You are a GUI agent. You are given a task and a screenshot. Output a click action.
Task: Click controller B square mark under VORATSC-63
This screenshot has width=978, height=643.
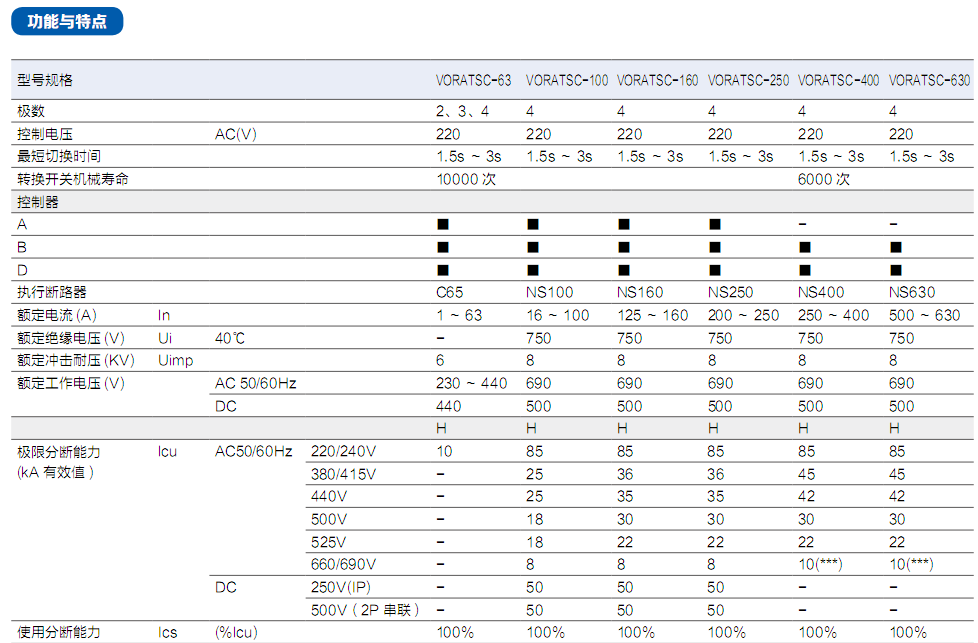click(x=443, y=247)
